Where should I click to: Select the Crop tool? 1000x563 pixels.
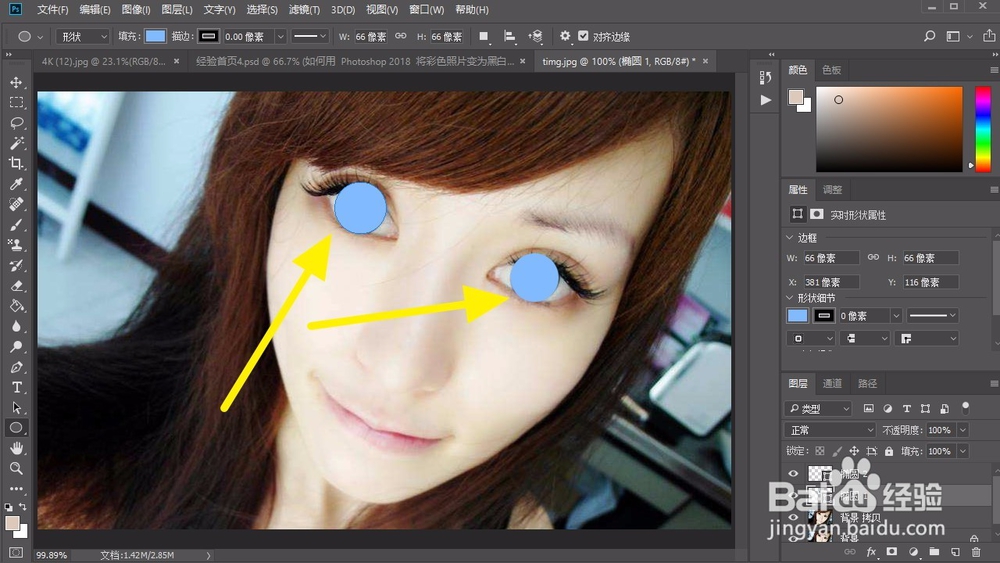click(17, 163)
